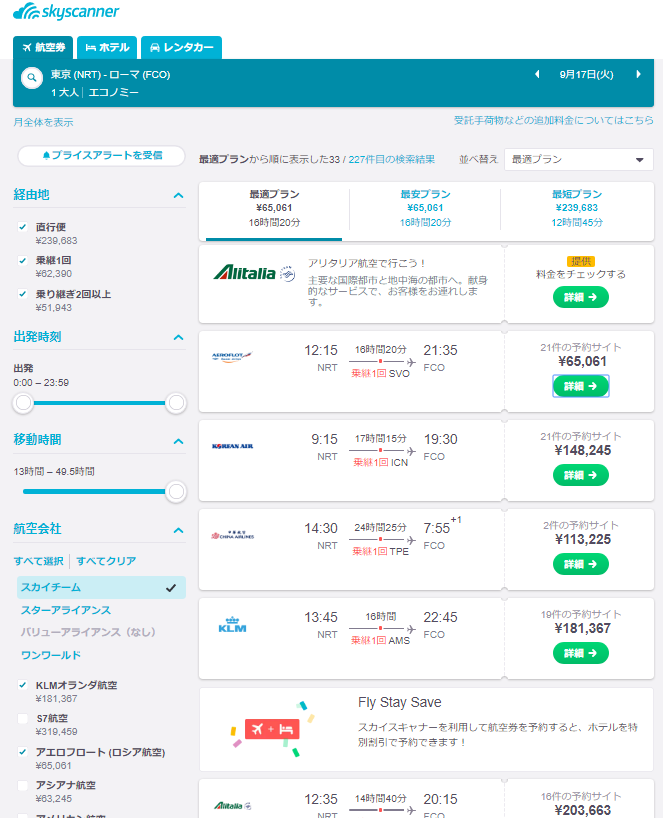Click the KLM logo

tap(232, 624)
